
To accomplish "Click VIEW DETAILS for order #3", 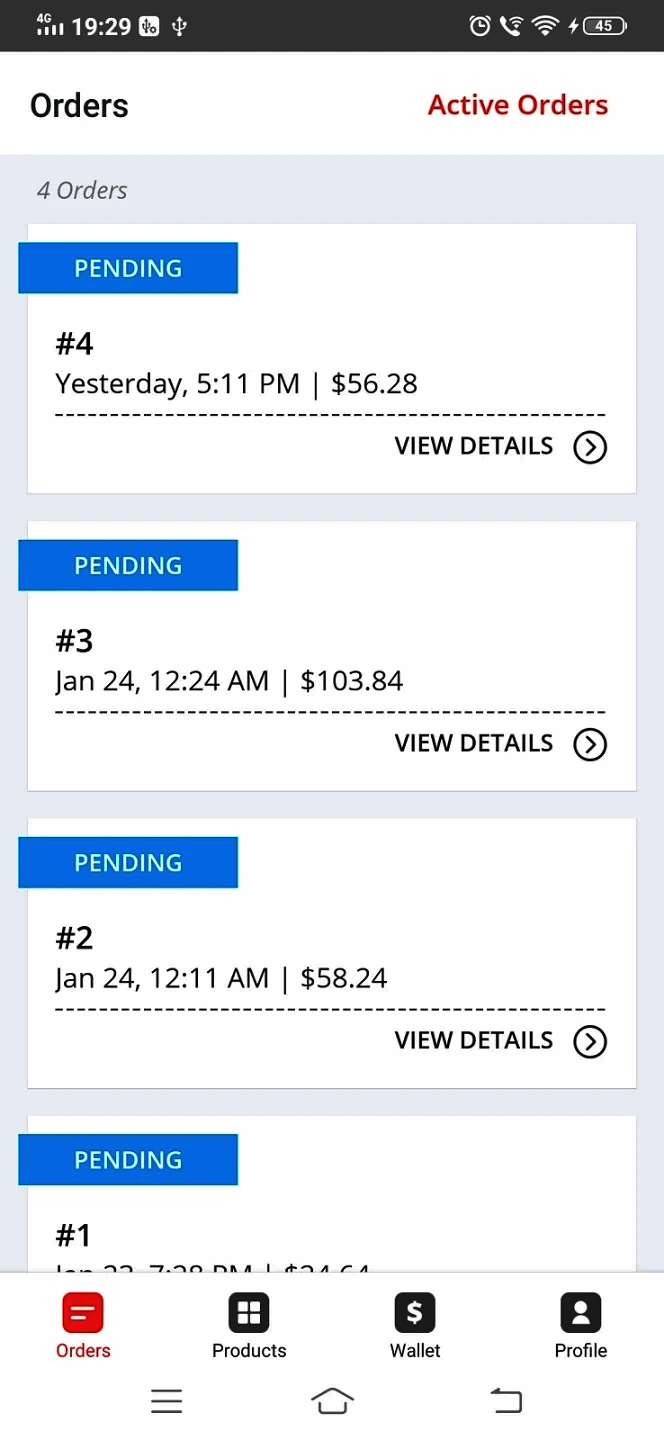I will click(x=474, y=743).
